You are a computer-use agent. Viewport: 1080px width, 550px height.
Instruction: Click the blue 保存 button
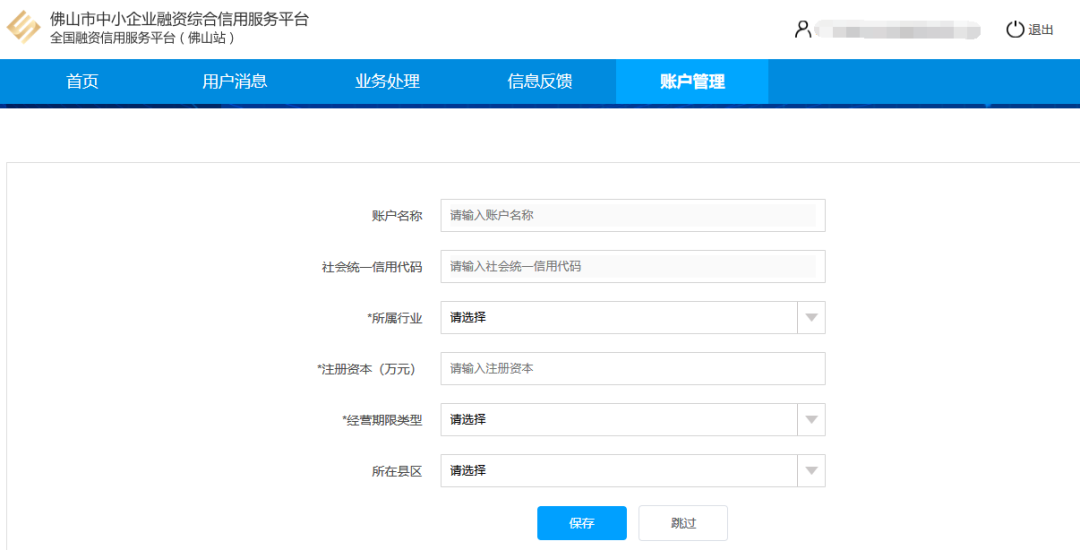click(x=582, y=523)
